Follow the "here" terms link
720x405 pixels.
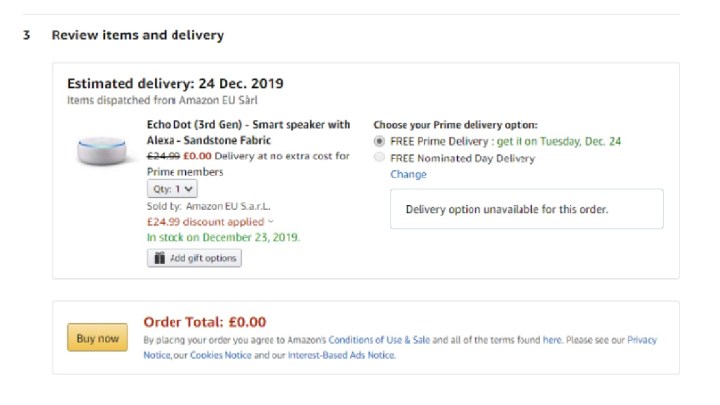click(x=552, y=340)
